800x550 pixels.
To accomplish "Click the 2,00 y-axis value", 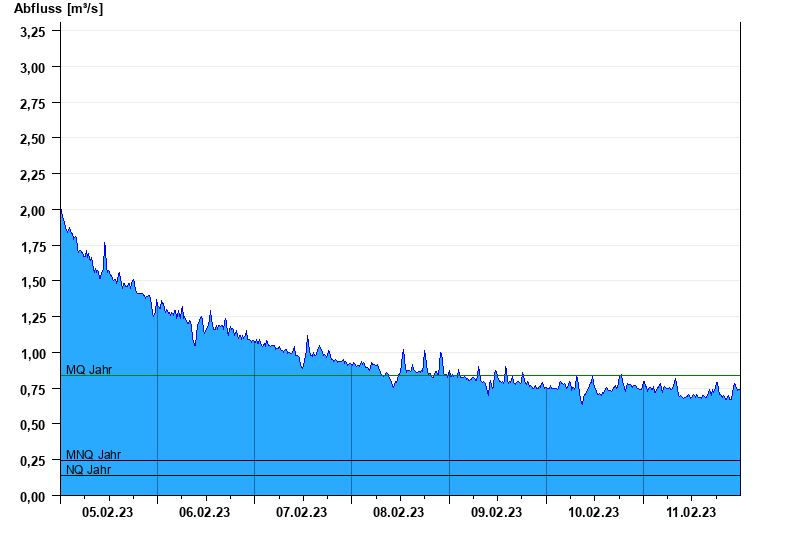I will point(33,211).
